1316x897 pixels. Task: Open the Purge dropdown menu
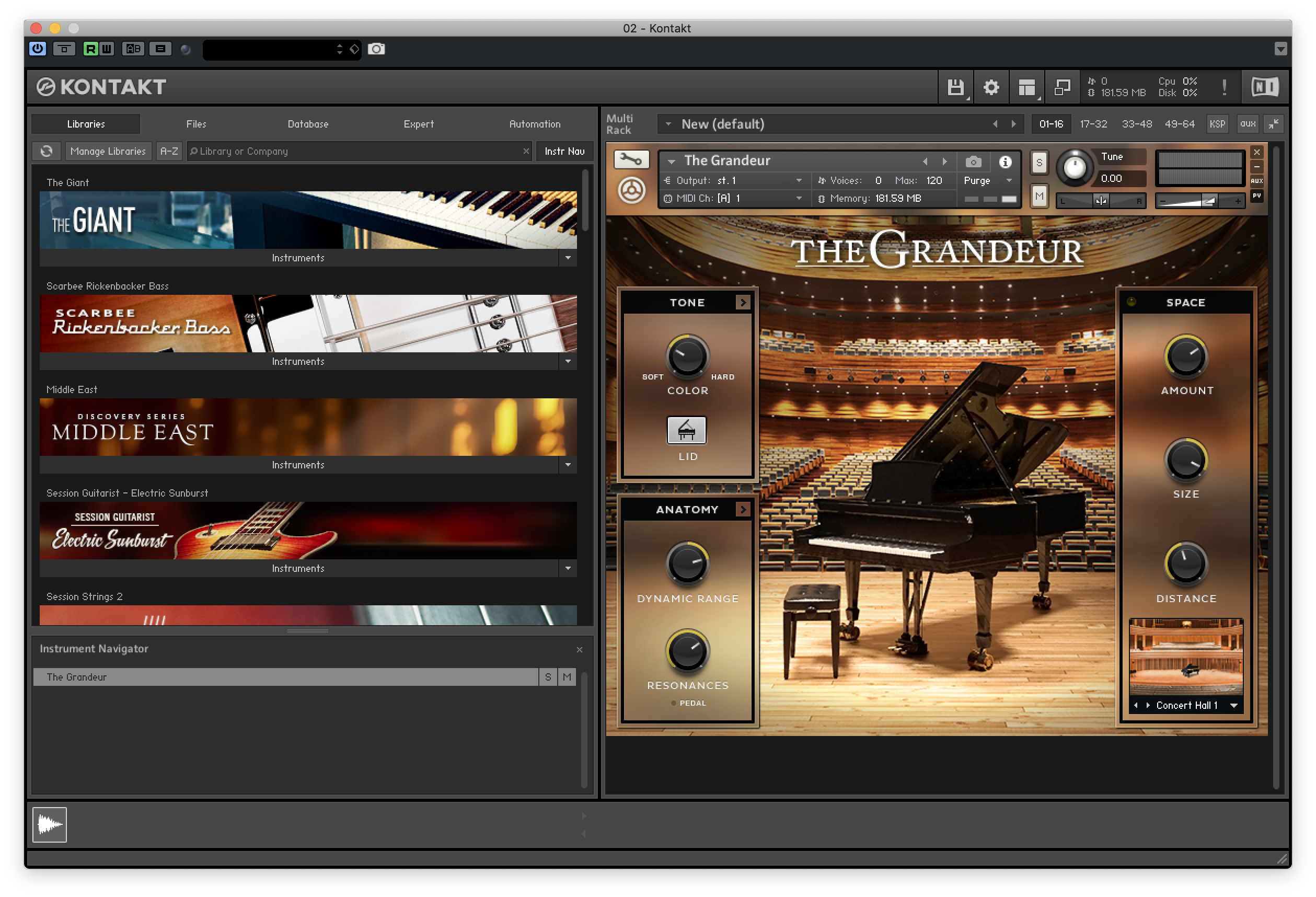[988, 181]
